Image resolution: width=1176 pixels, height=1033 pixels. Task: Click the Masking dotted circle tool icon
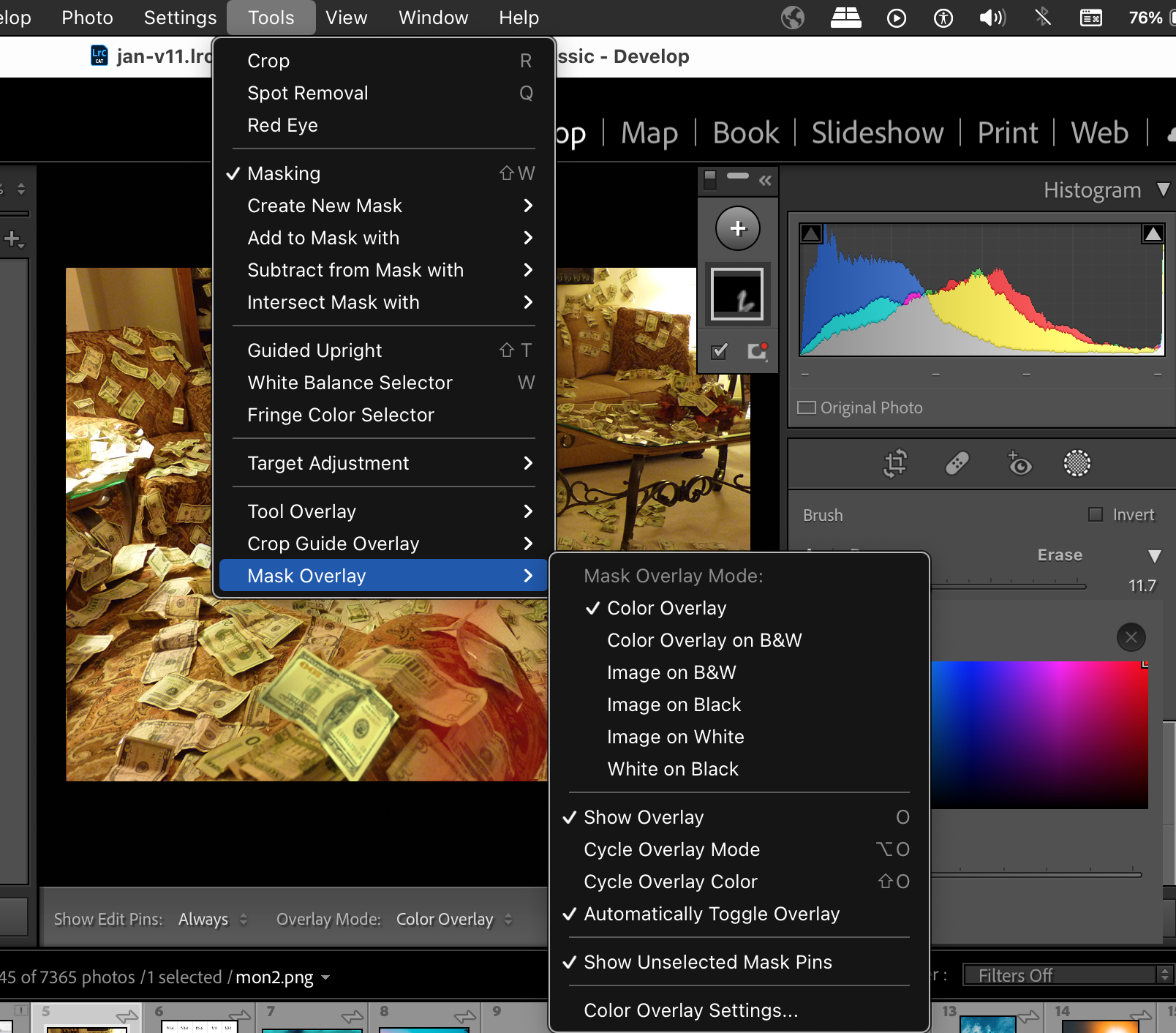click(1077, 463)
